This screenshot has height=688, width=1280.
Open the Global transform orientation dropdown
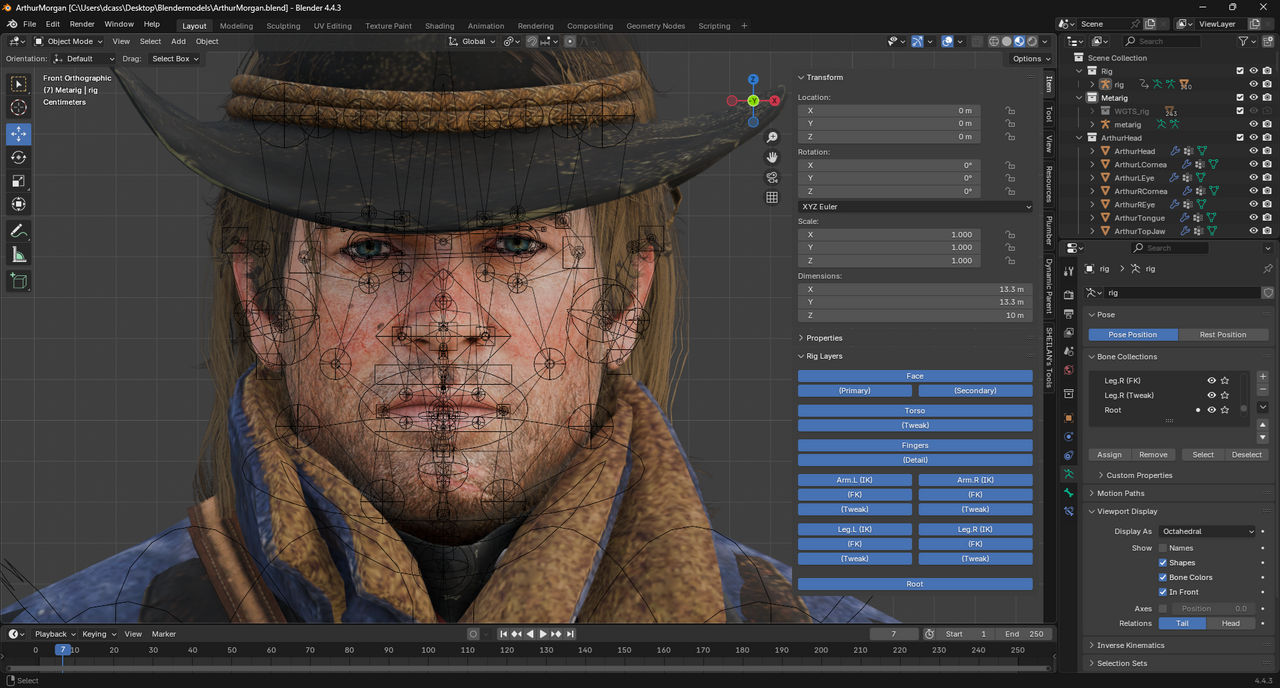pyautogui.click(x=472, y=41)
